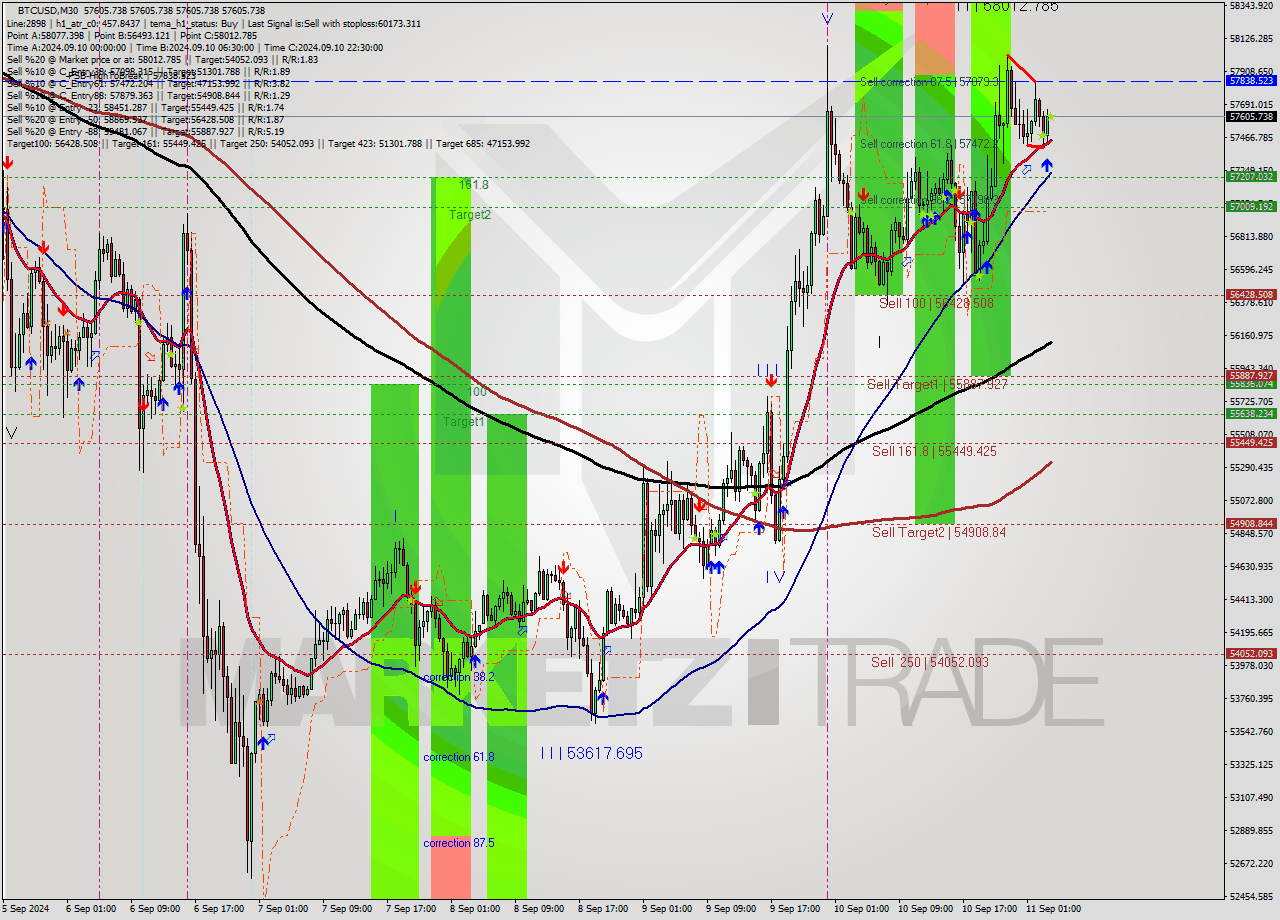This screenshot has height=920, width=1280.
Task: Click the 57838.523 blue price tag
Action: click(1252, 80)
